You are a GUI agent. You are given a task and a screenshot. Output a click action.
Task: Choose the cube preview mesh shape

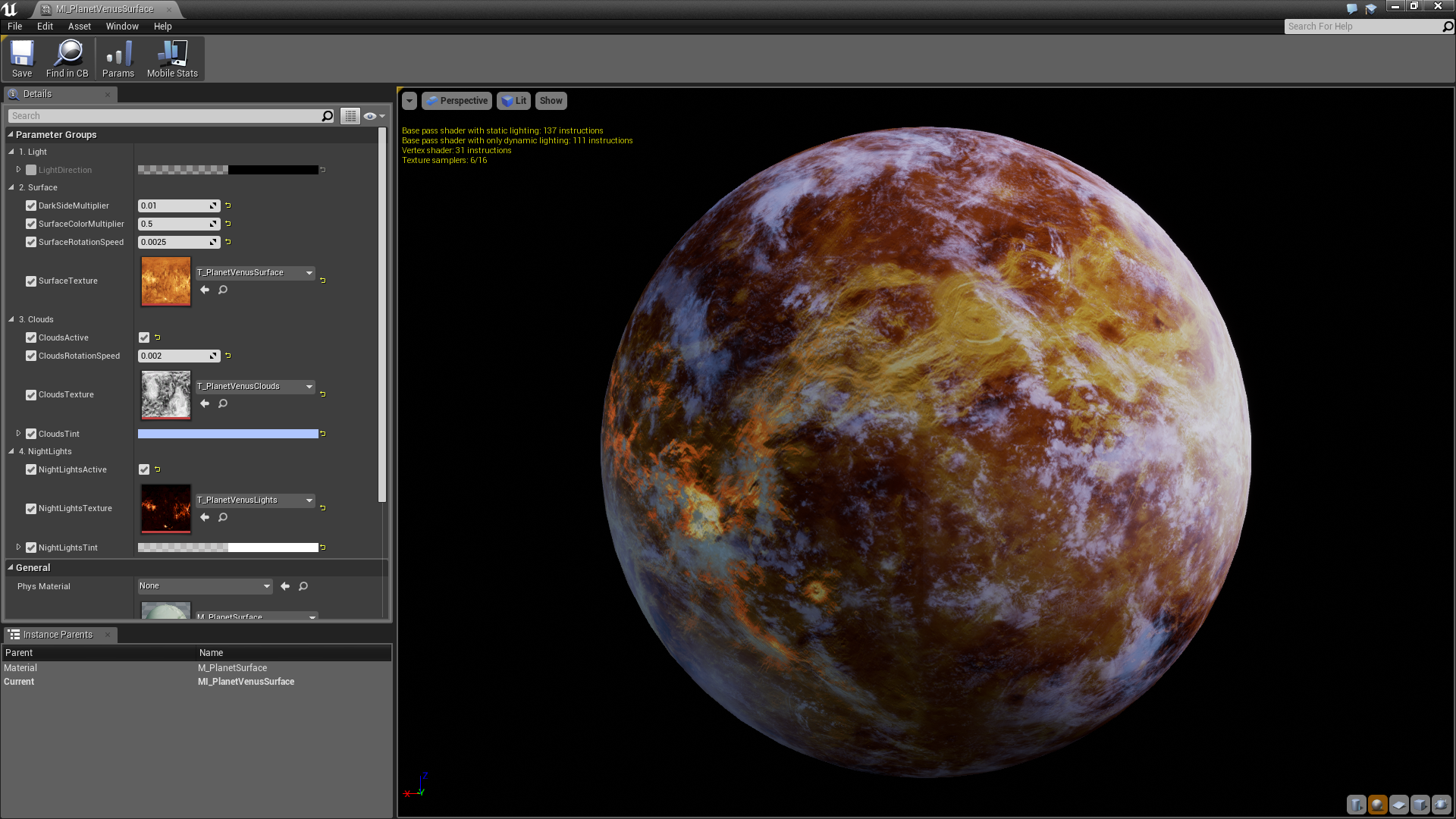(1420, 805)
